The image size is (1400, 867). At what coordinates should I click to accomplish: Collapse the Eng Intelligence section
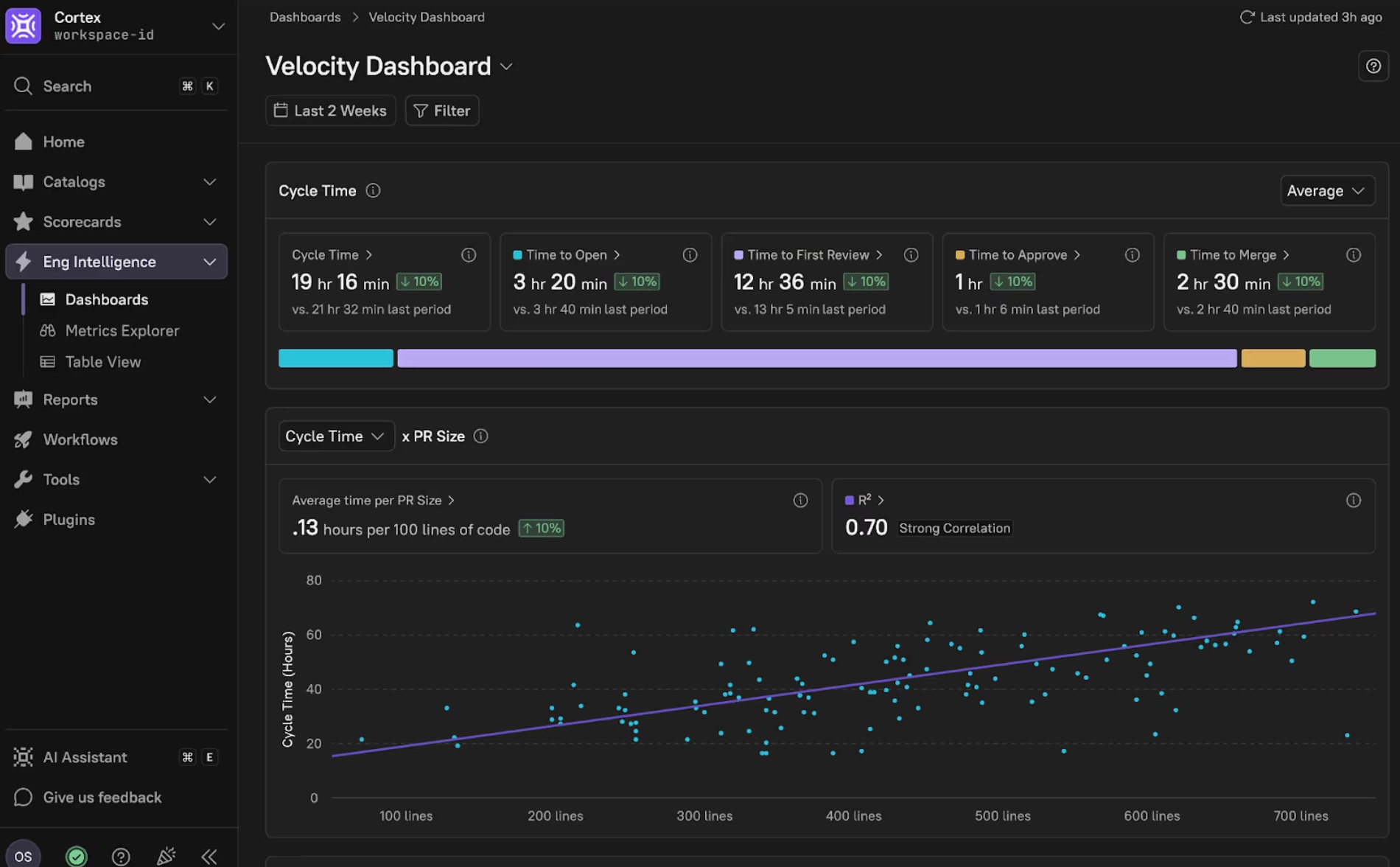click(209, 262)
